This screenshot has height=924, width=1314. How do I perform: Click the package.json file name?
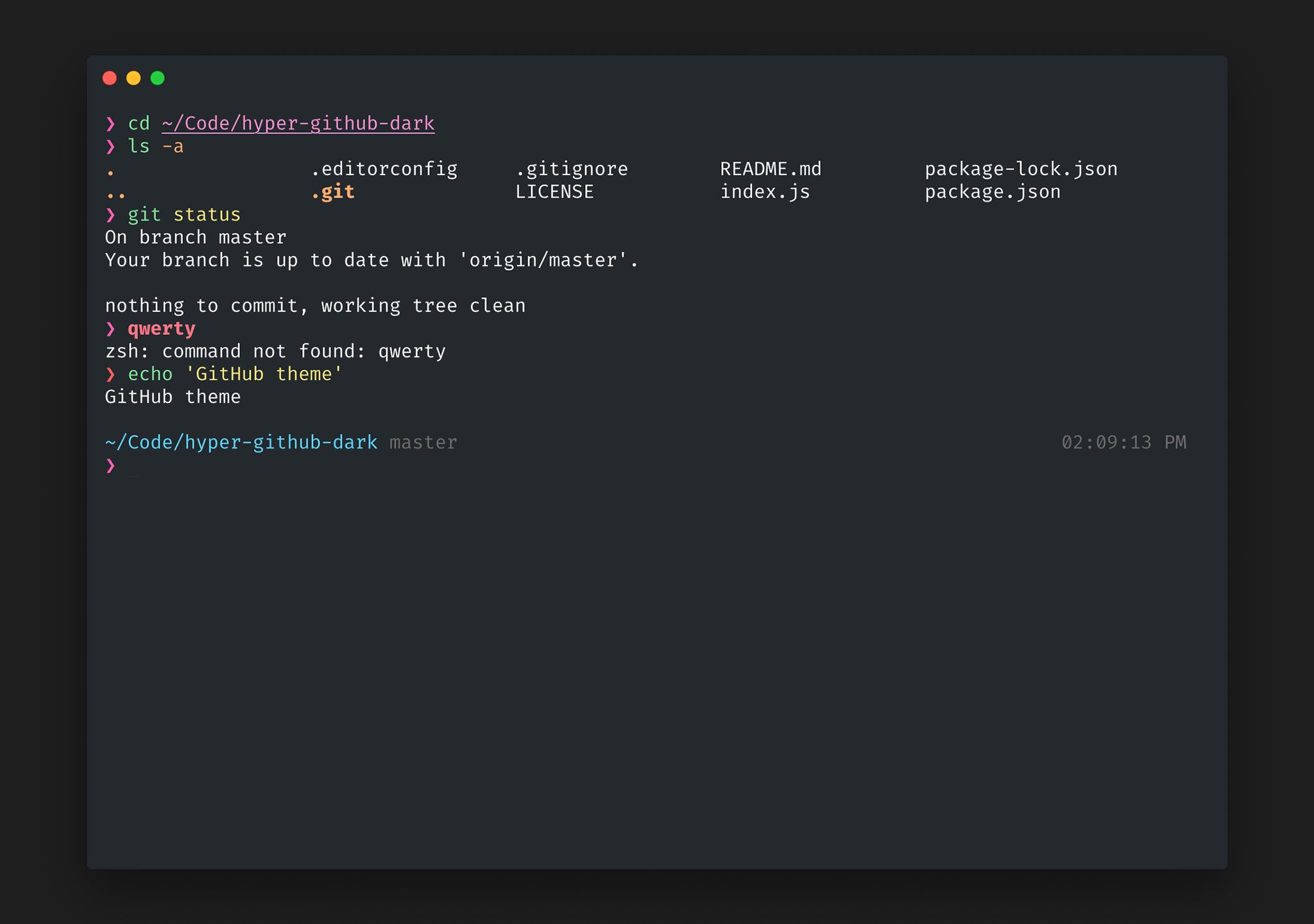pyautogui.click(x=992, y=192)
